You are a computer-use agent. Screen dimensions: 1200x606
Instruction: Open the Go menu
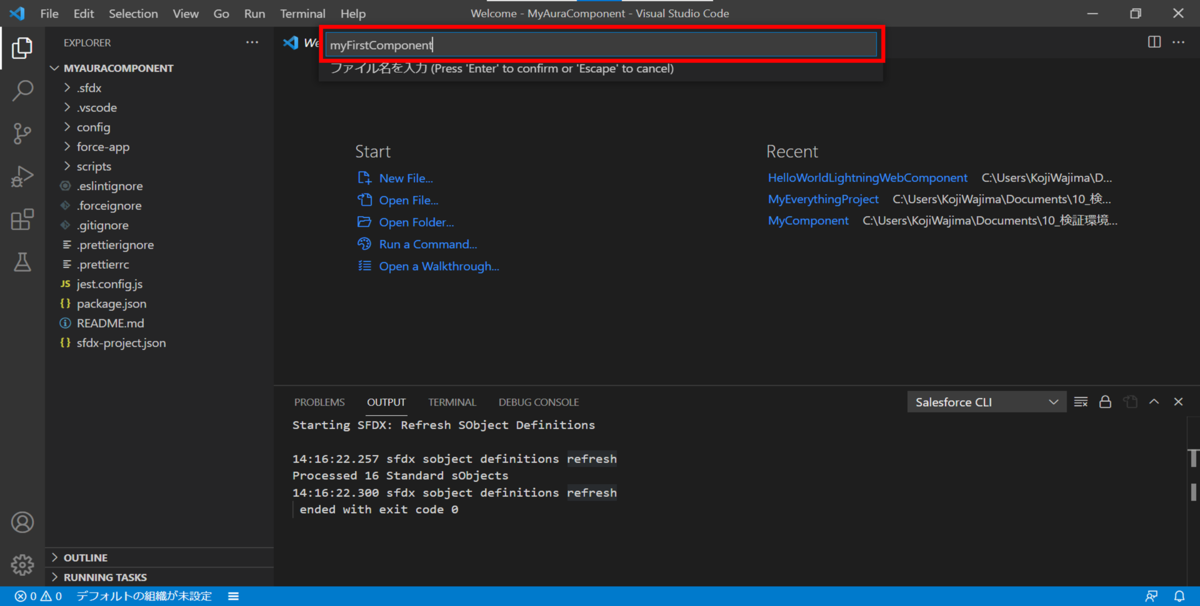tap(221, 14)
